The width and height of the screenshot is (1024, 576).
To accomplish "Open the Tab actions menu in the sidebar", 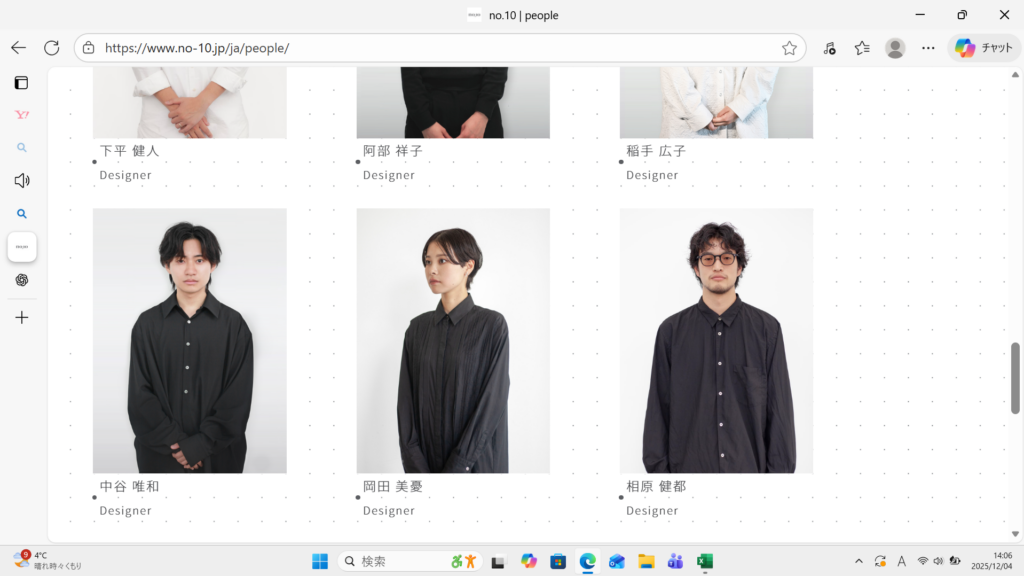I will point(22,83).
